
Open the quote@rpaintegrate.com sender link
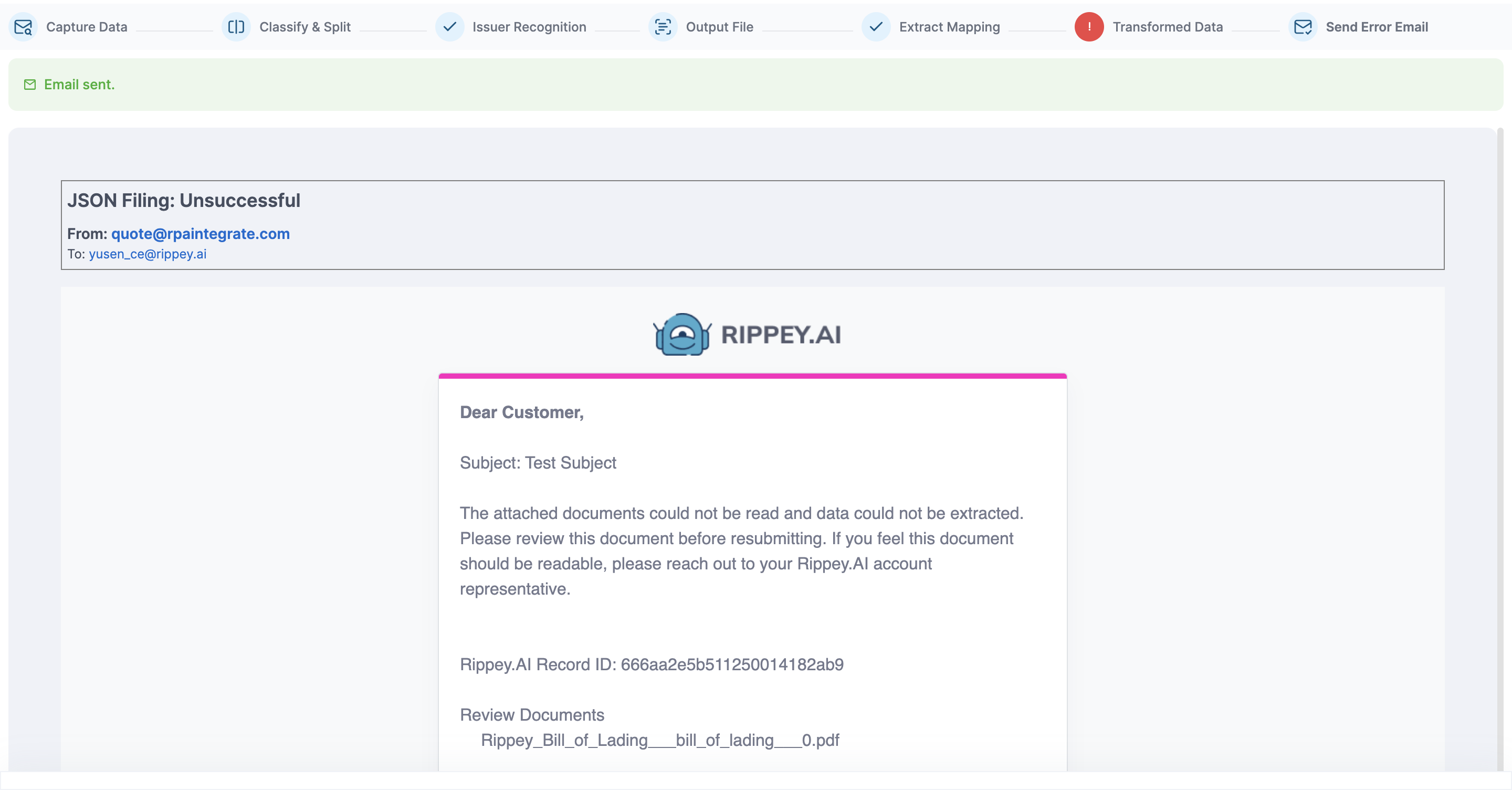click(200, 234)
